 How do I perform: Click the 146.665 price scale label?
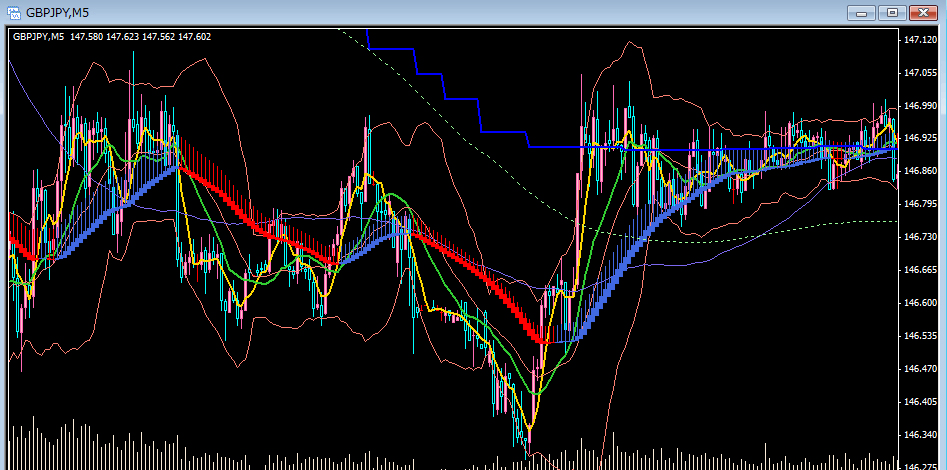(x=920, y=270)
